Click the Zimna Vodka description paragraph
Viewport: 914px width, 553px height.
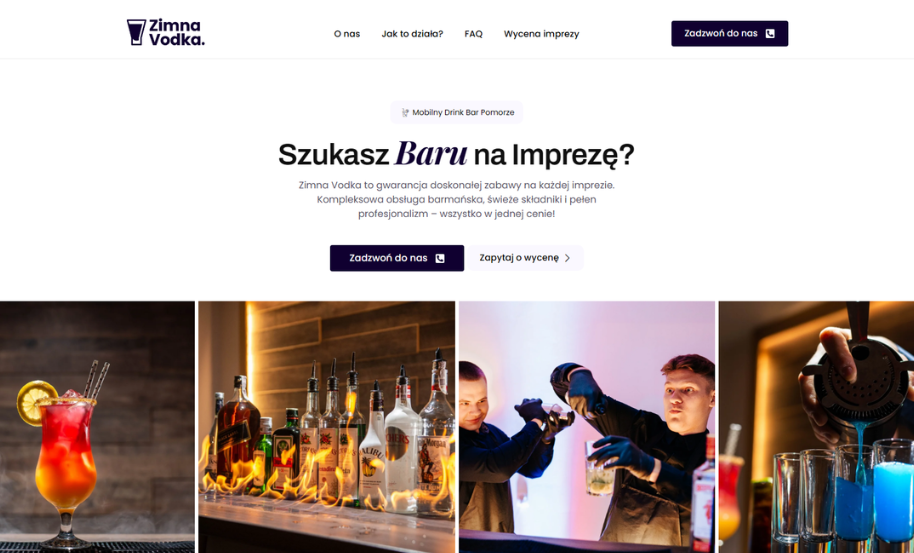456,199
